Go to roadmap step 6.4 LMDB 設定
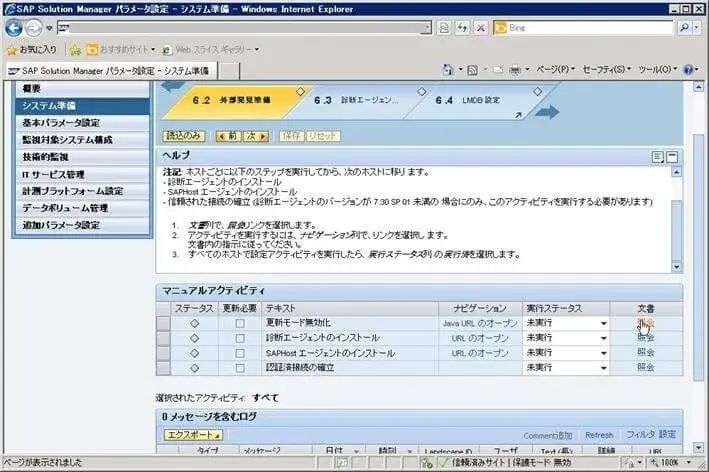The width and height of the screenshot is (709, 472). point(468,100)
